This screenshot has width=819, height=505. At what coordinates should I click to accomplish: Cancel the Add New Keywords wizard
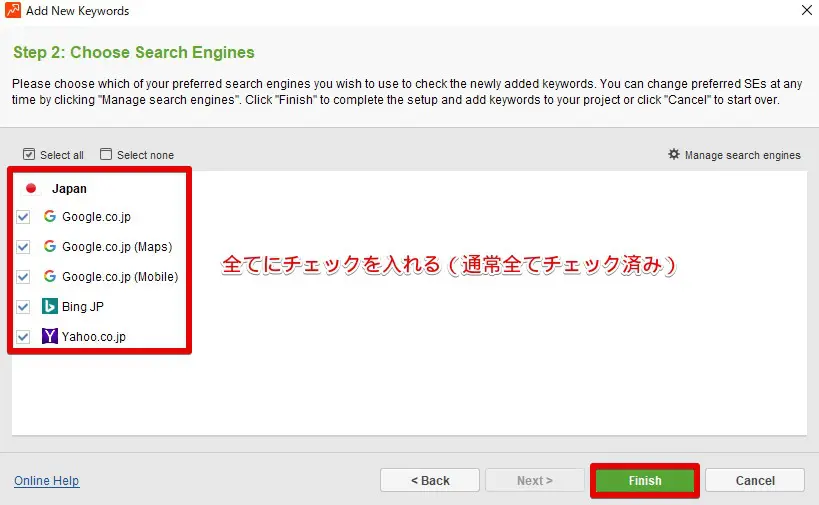tap(755, 480)
